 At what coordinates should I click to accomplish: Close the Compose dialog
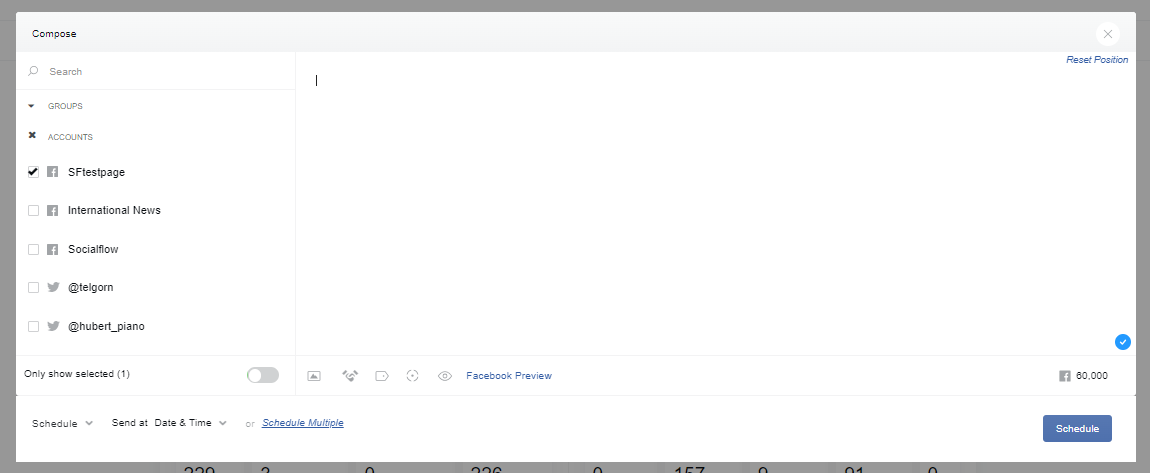1107,34
